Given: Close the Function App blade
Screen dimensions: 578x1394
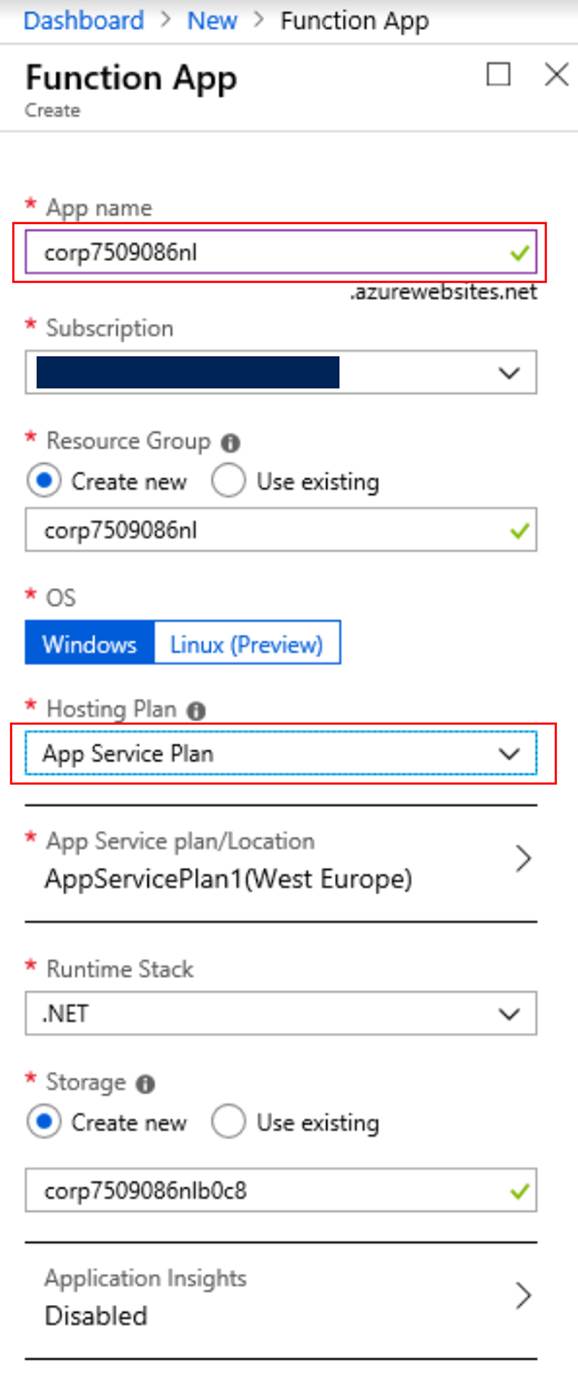Looking at the screenshot, I should [556, 75].
